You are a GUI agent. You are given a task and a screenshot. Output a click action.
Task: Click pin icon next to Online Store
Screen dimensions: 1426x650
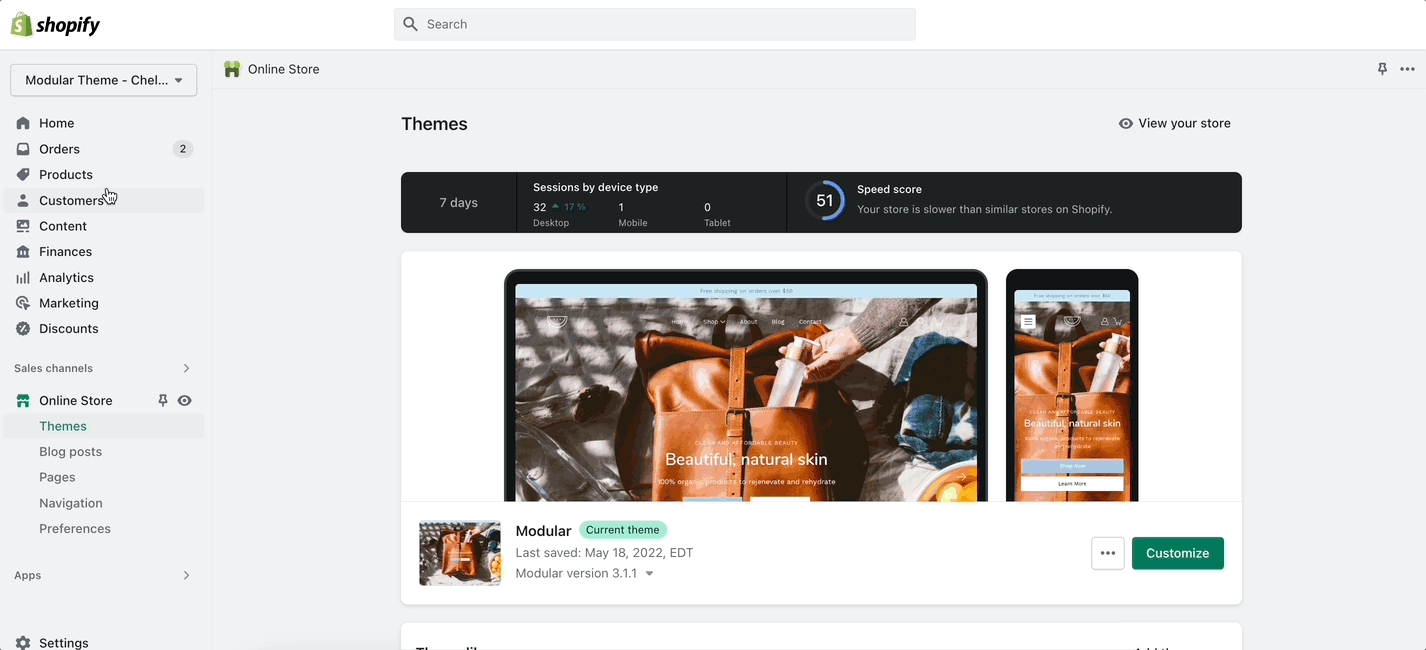pyautogui.click(x=163, y=400)
